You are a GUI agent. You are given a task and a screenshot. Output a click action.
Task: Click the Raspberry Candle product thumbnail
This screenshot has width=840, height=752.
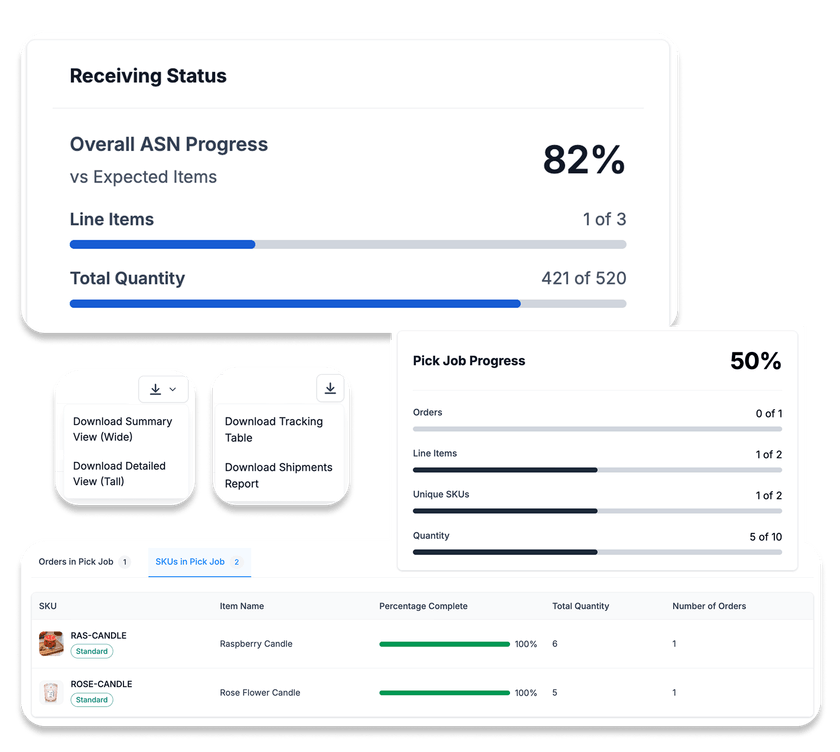pos(51,643)
